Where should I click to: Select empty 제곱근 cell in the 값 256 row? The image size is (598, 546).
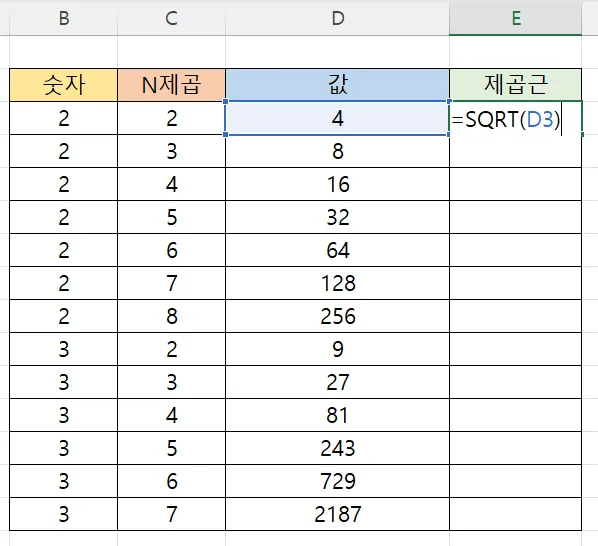(x=516, y=316)
